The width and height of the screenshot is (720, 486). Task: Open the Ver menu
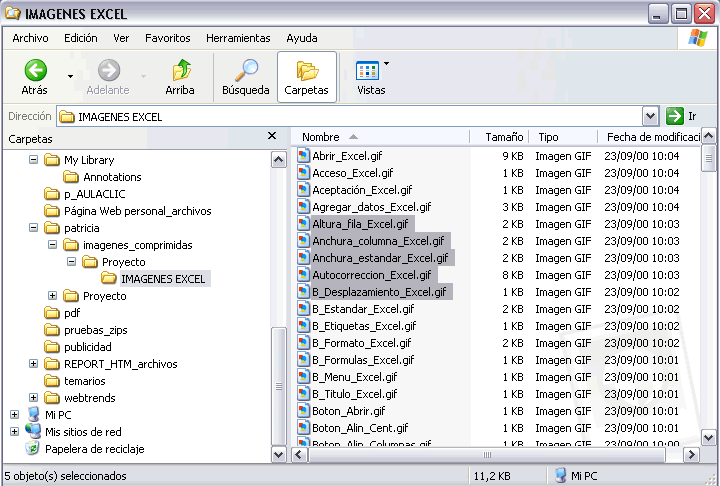click(121, 38)
